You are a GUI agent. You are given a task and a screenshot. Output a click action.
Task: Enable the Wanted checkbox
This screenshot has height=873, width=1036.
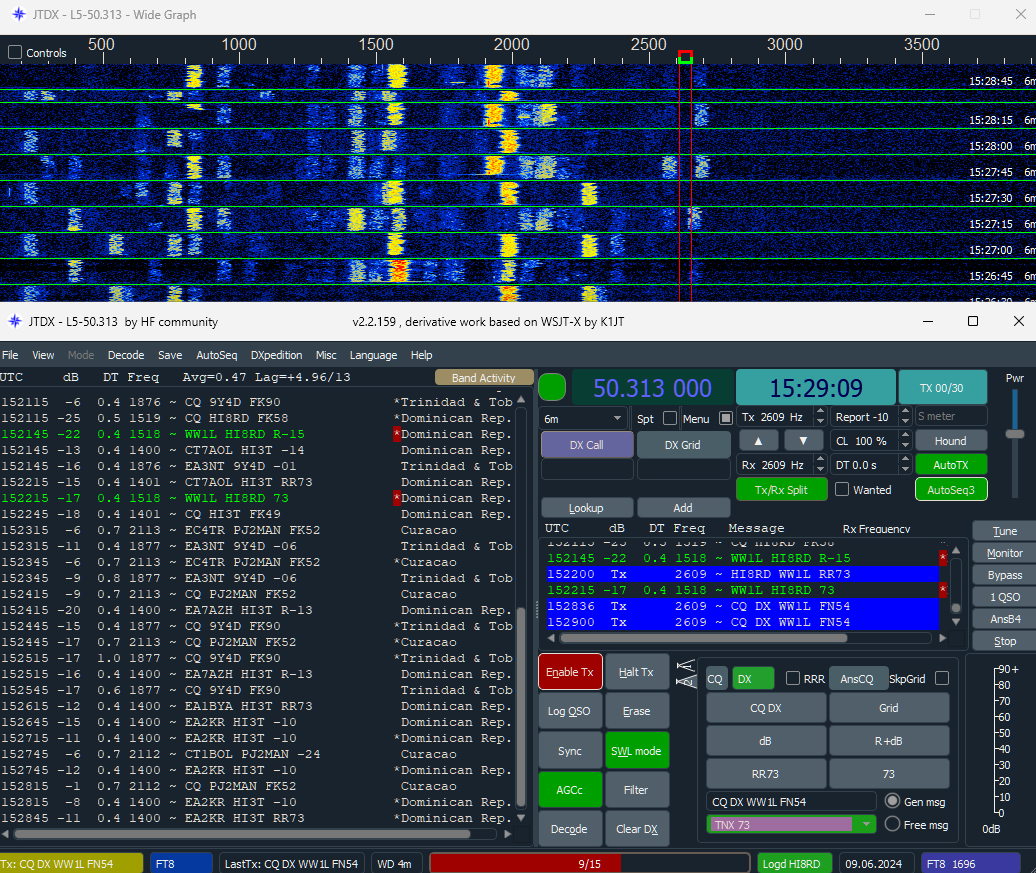point(842,490)
